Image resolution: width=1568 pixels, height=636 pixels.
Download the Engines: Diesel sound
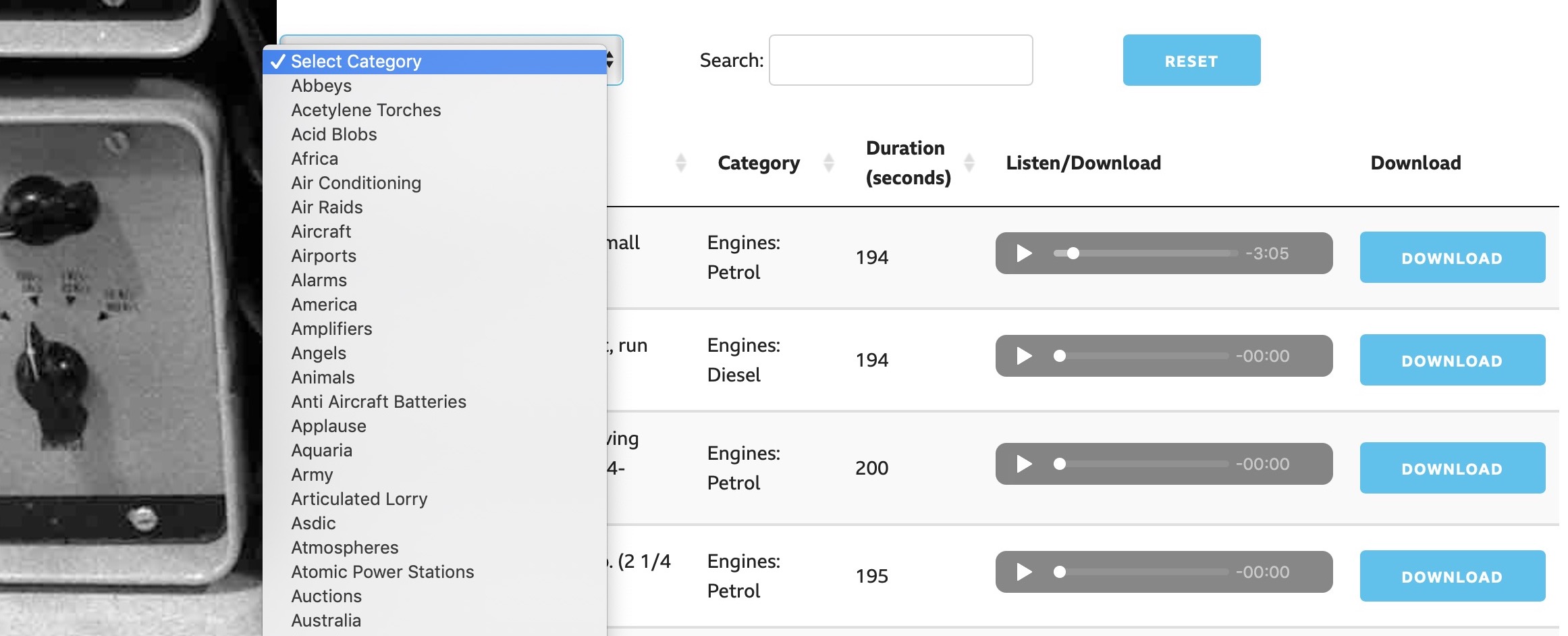point(1452,360)
